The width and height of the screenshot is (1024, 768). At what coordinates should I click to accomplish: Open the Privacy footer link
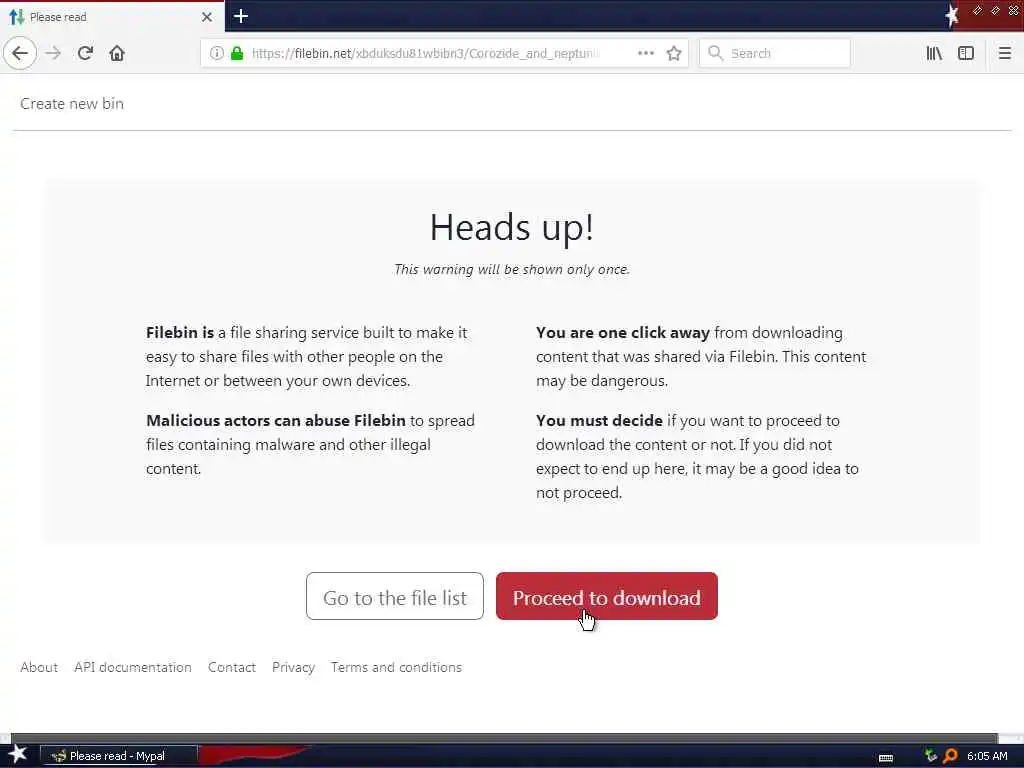[x=293, y=667]
